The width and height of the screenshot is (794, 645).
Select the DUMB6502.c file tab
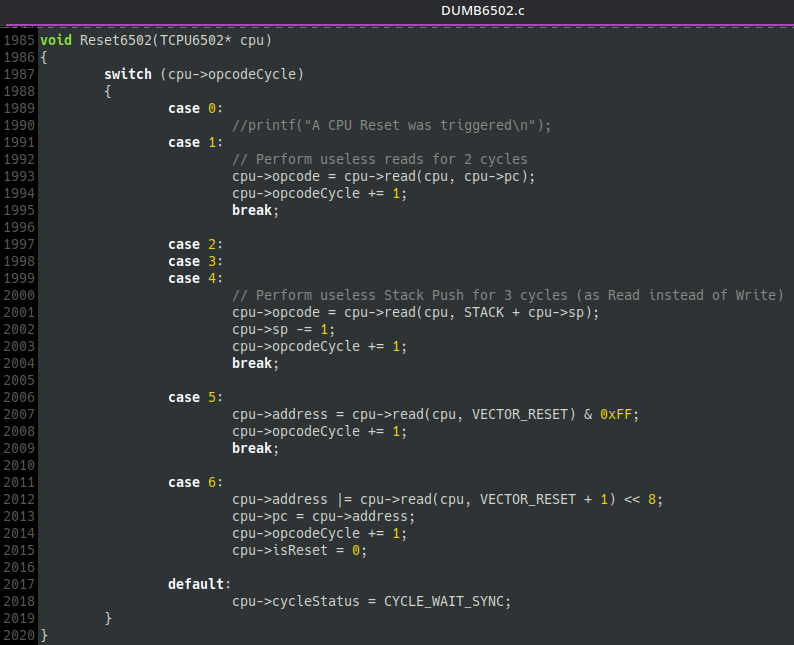click(482, 10)
